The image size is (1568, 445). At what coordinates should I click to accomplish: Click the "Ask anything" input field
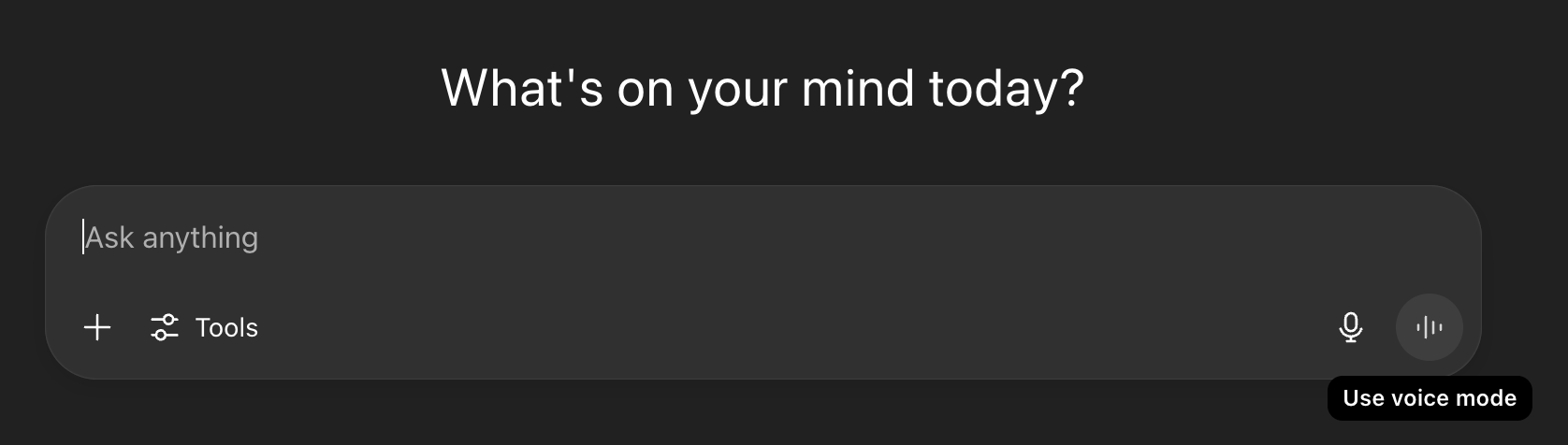pyautogui.click(x=655, y=237)
